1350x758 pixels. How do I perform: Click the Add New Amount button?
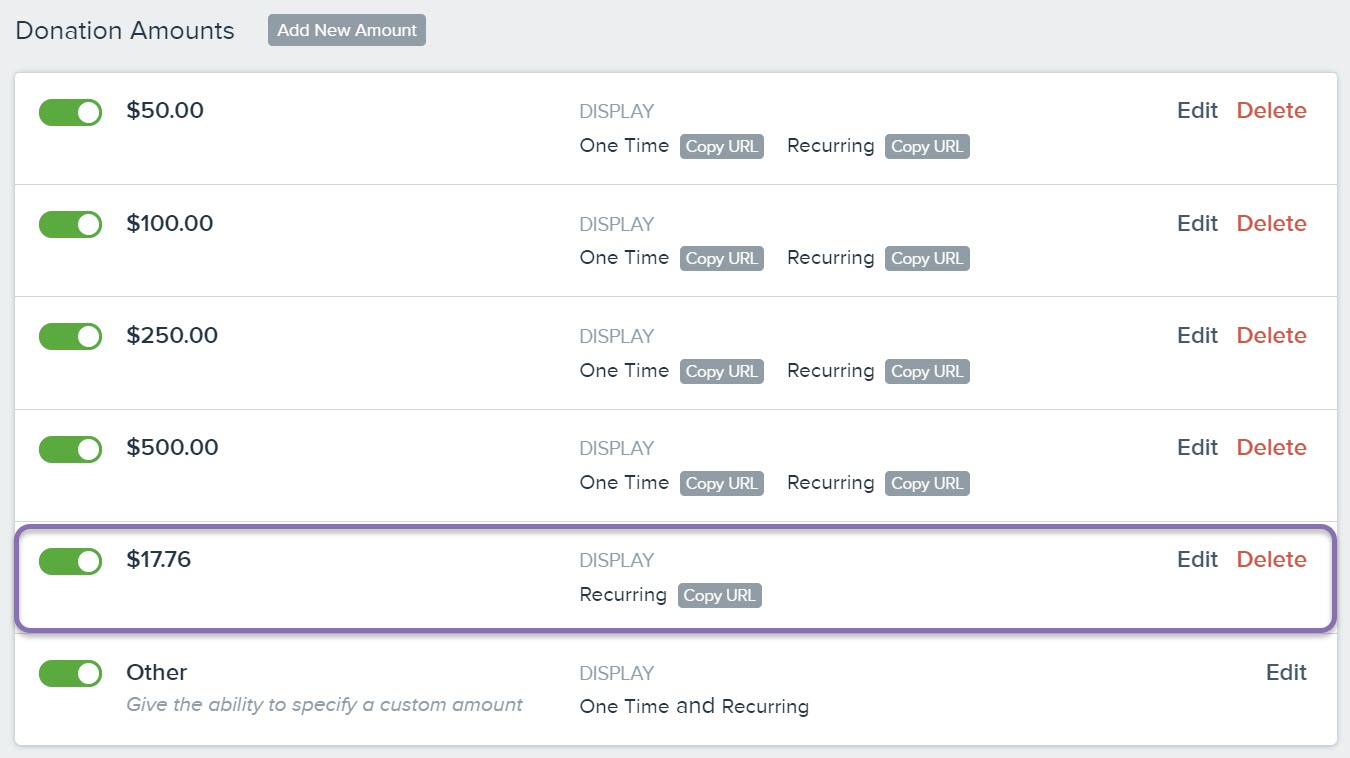(x=347, y=30)
